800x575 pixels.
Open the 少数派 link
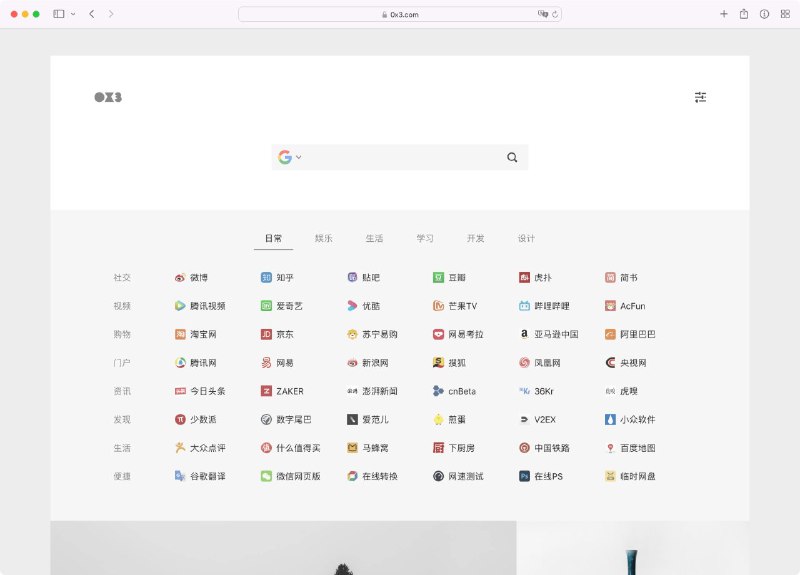coord(196,419)
